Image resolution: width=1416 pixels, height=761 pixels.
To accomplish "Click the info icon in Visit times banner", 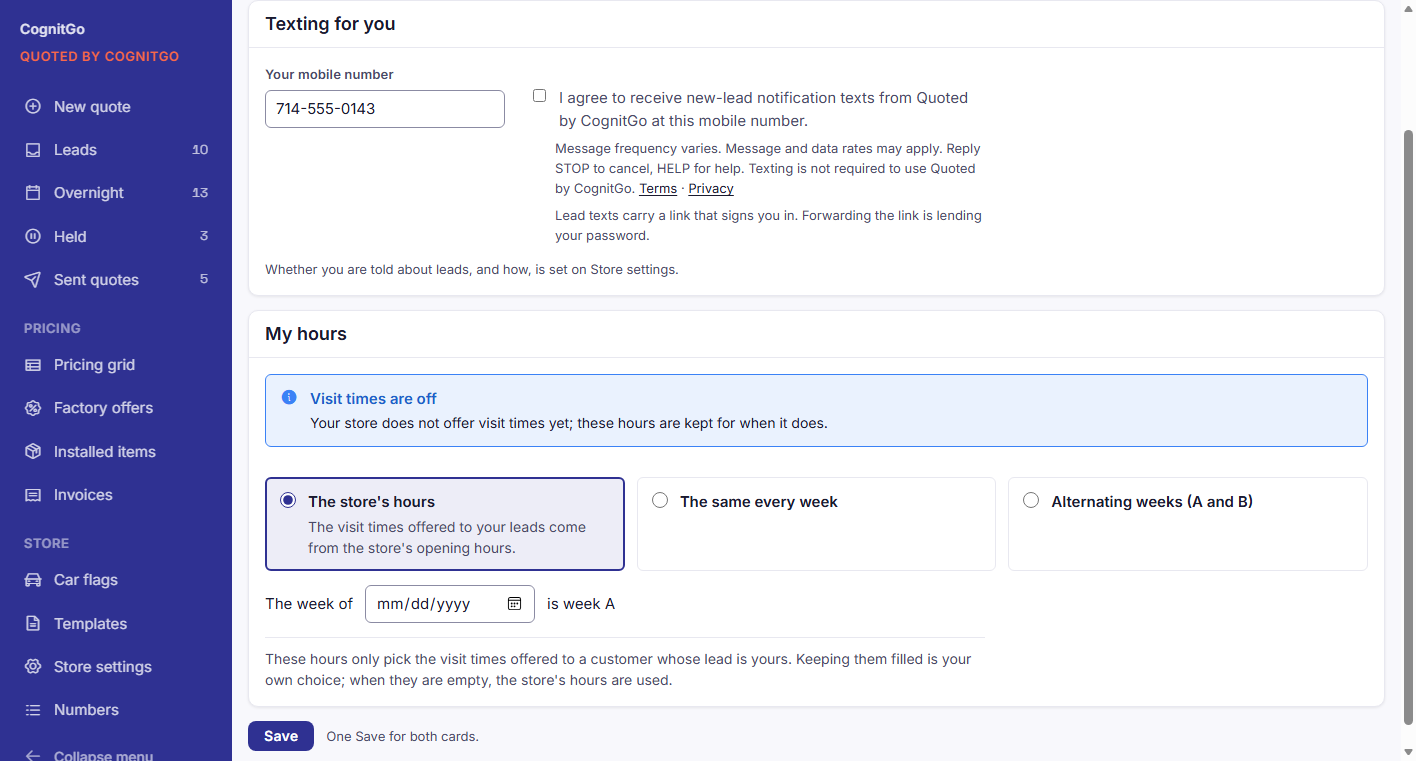I will pyautogui.click(x=289, y=397).
